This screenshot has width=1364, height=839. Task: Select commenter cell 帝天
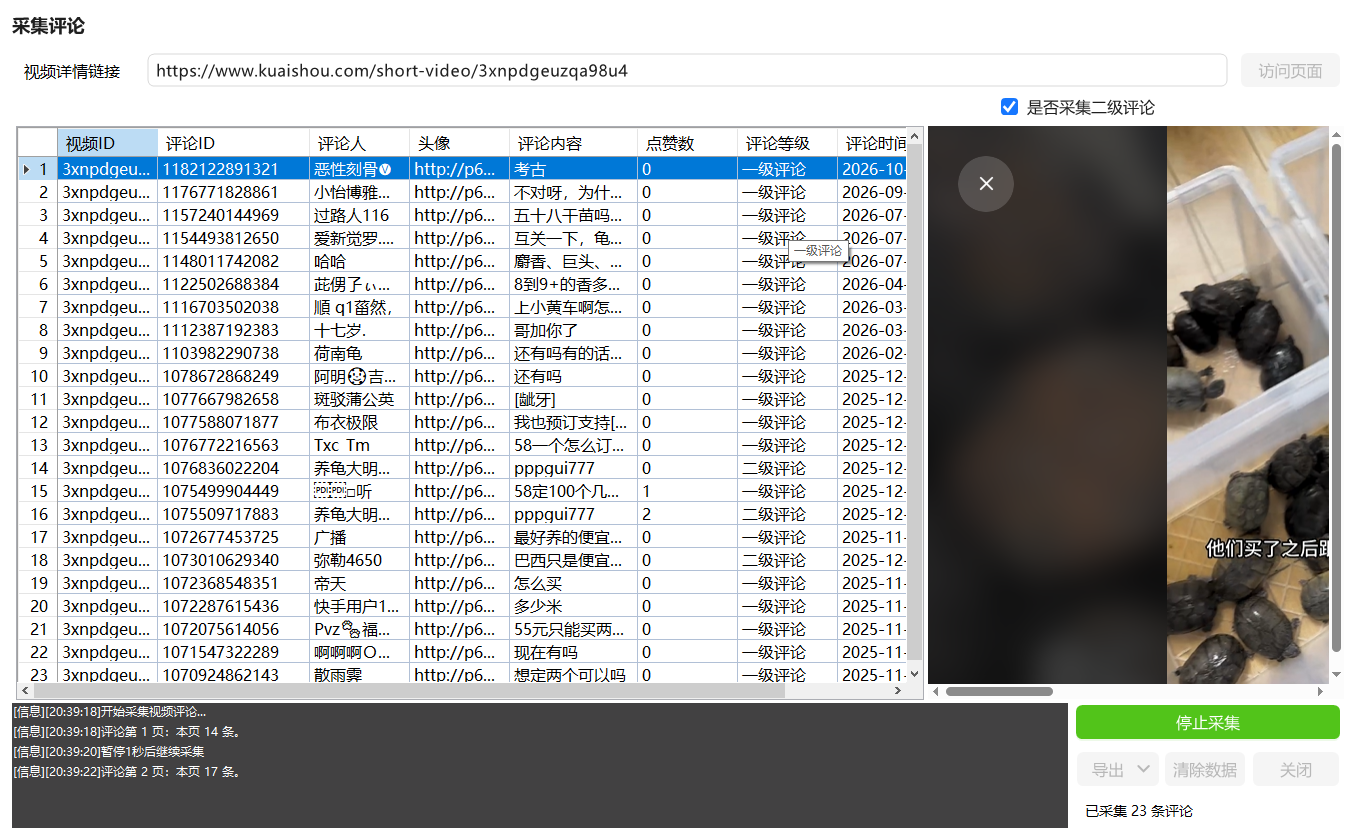coord(359,583)
